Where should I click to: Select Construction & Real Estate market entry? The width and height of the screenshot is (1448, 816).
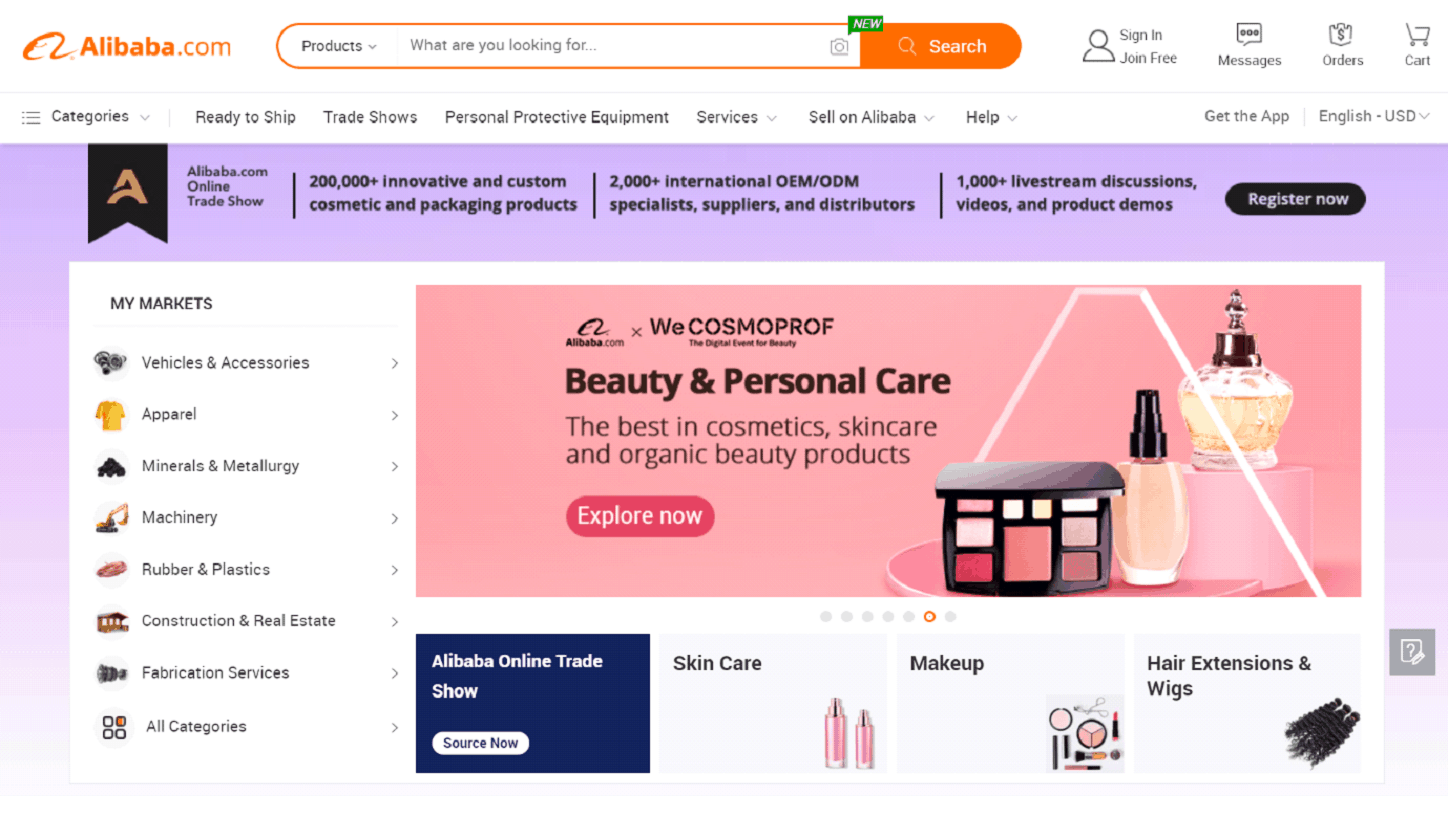tap(246, 621)
